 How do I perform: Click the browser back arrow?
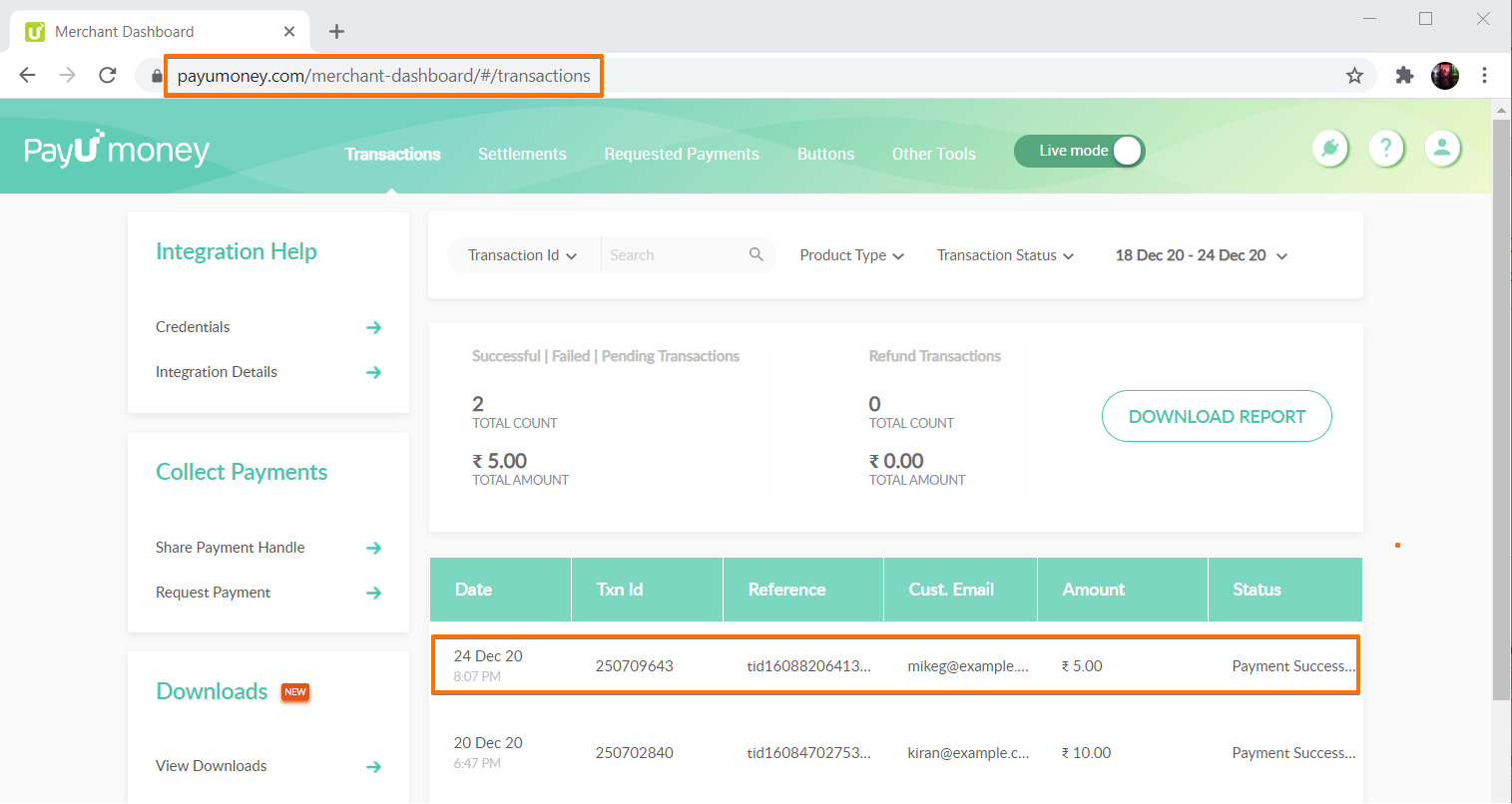tap(28, 75)
